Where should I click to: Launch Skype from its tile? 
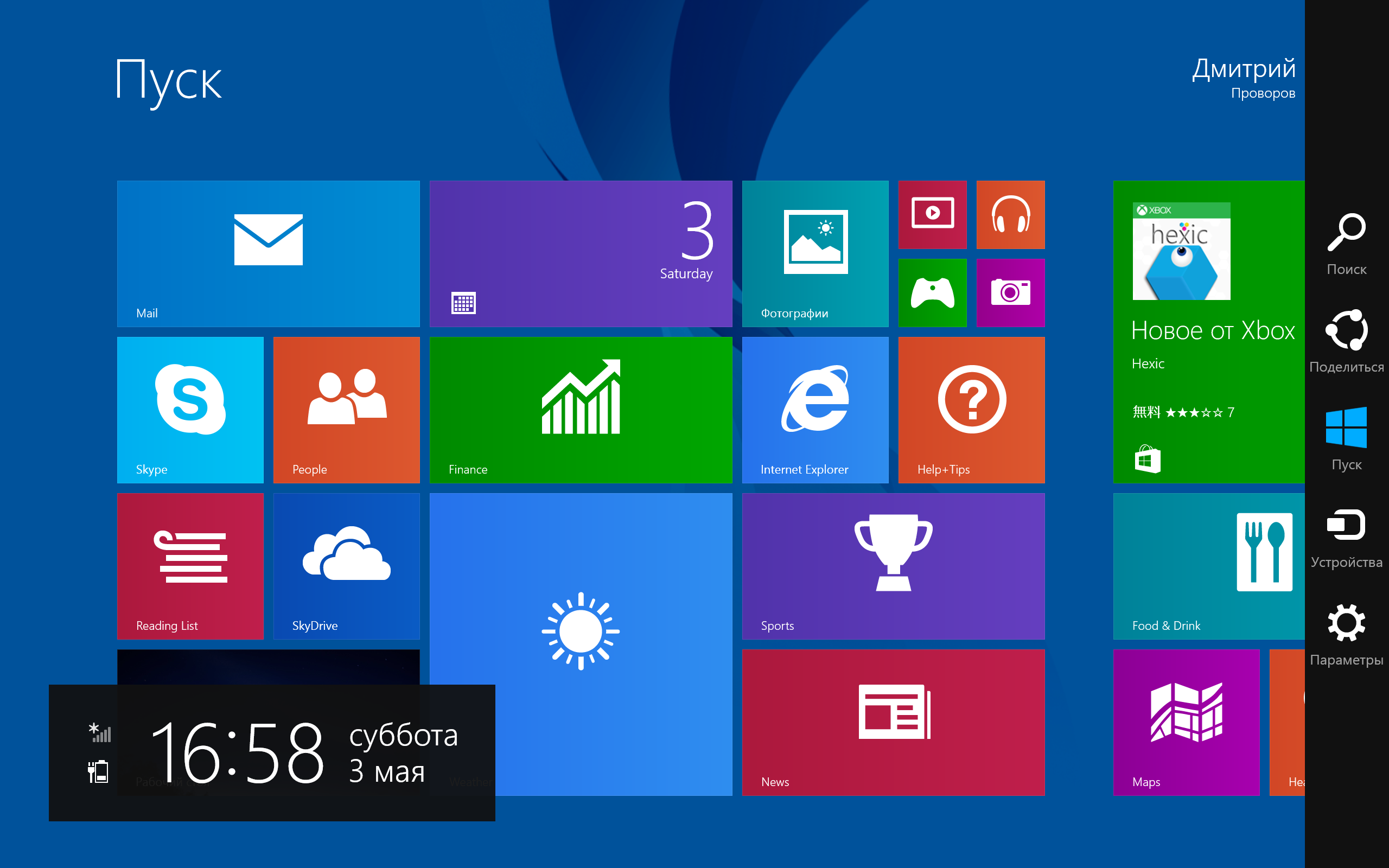click(x=190, y=410)
